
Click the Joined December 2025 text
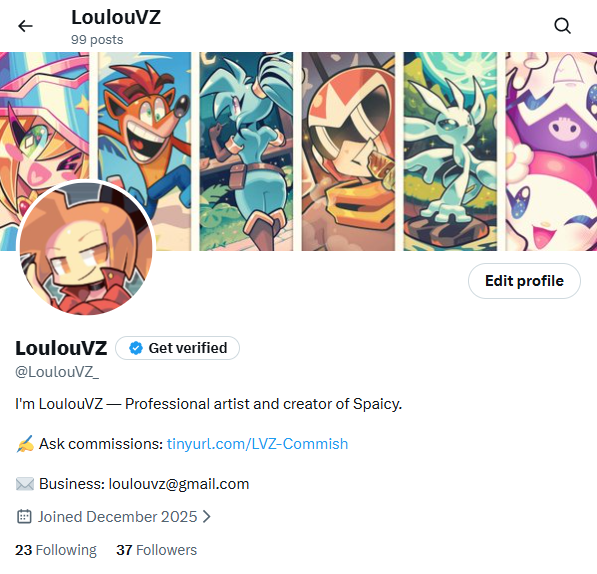pyautogui.click(x=117, y=517)
